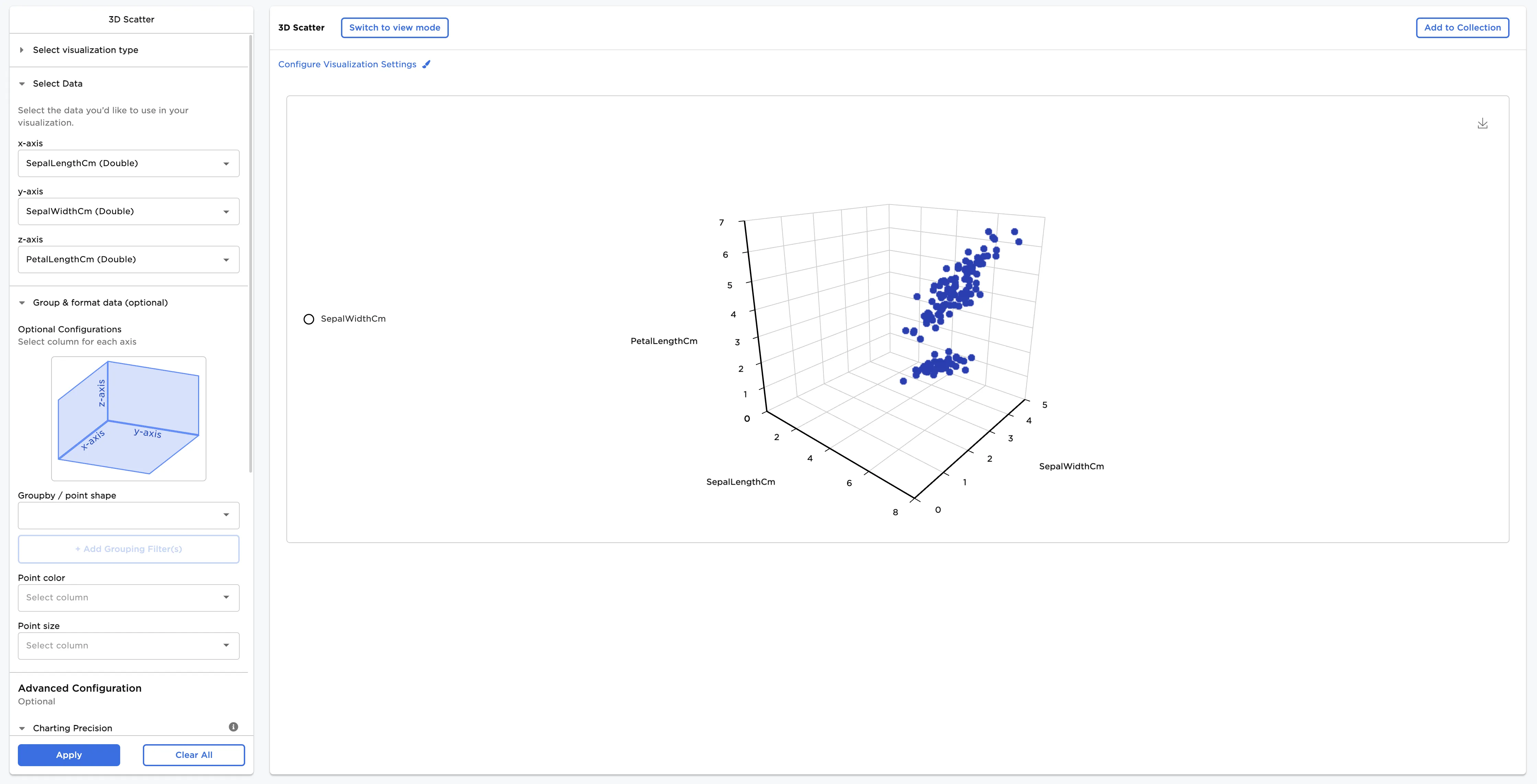Toggle the SepalWidthCm legend marker
Viewport: 1537px width, 784px height.
point(308,319)
